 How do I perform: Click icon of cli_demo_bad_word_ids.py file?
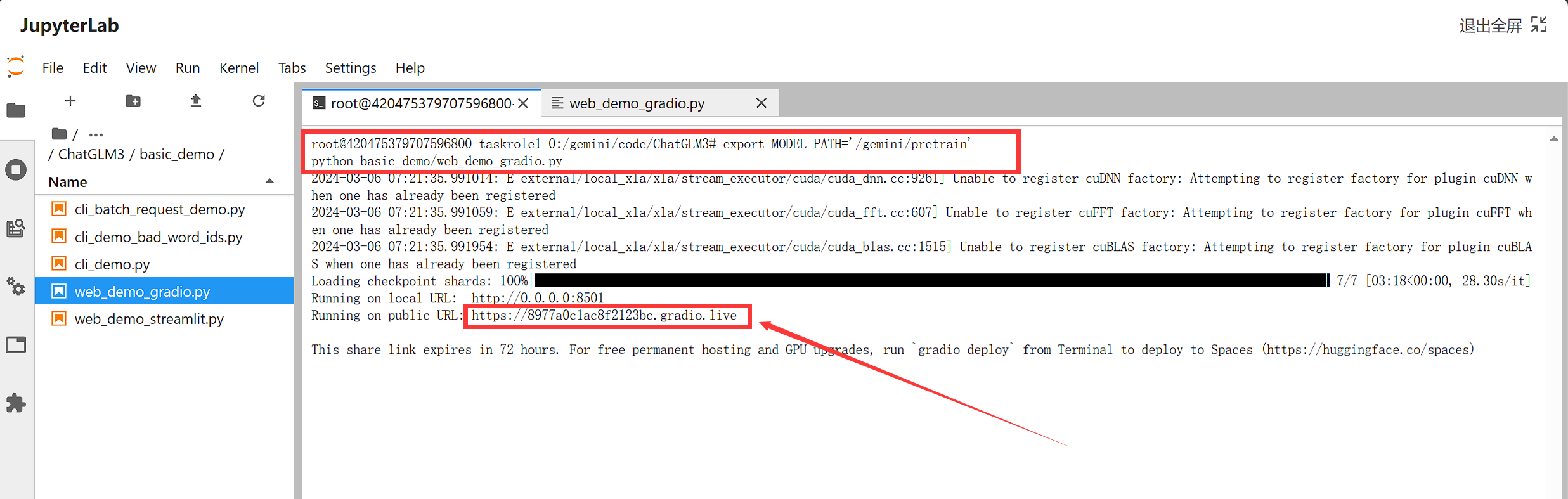[59, 237]
